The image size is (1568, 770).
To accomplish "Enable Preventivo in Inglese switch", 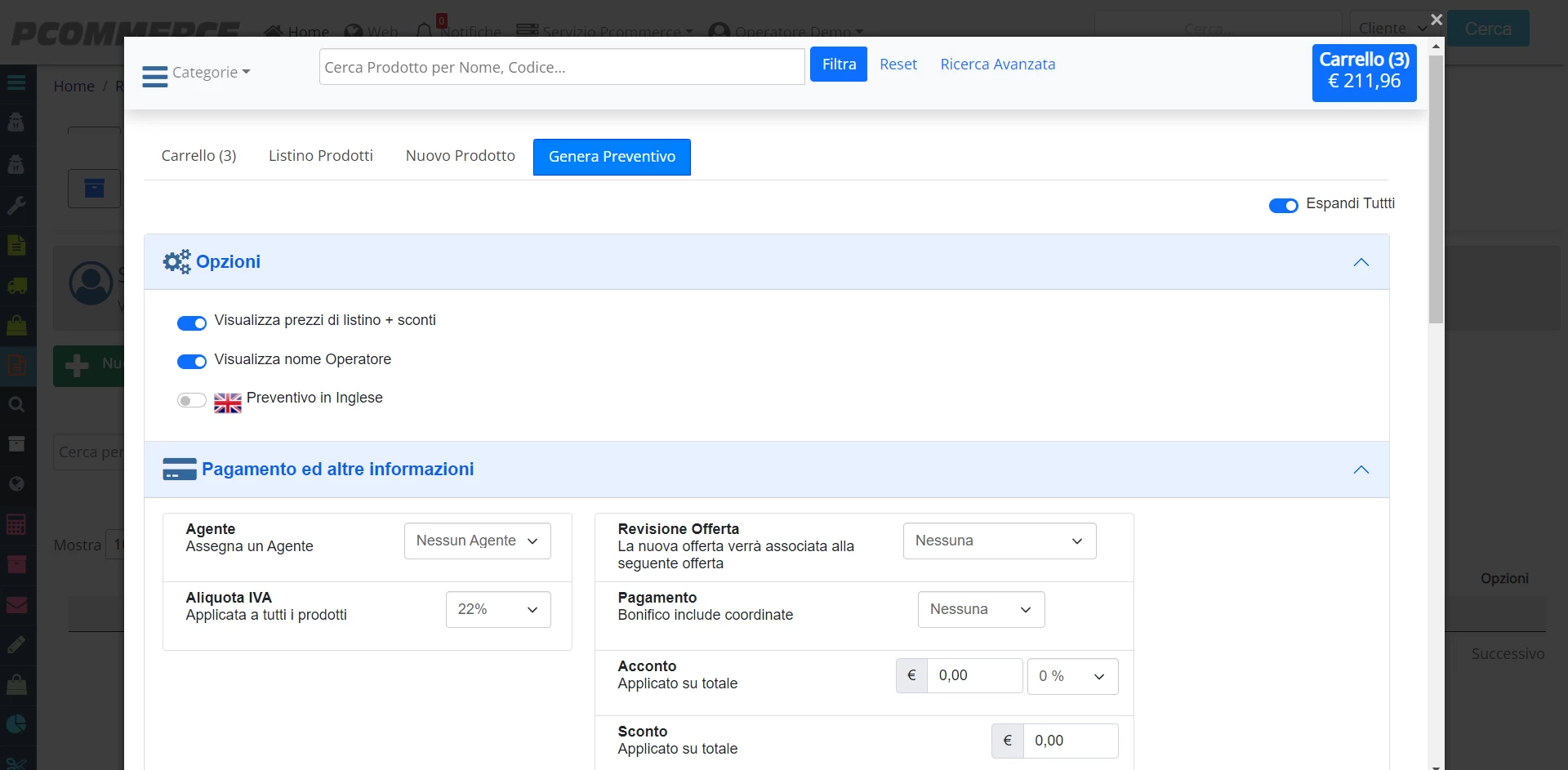I will (x=192, y=400).
